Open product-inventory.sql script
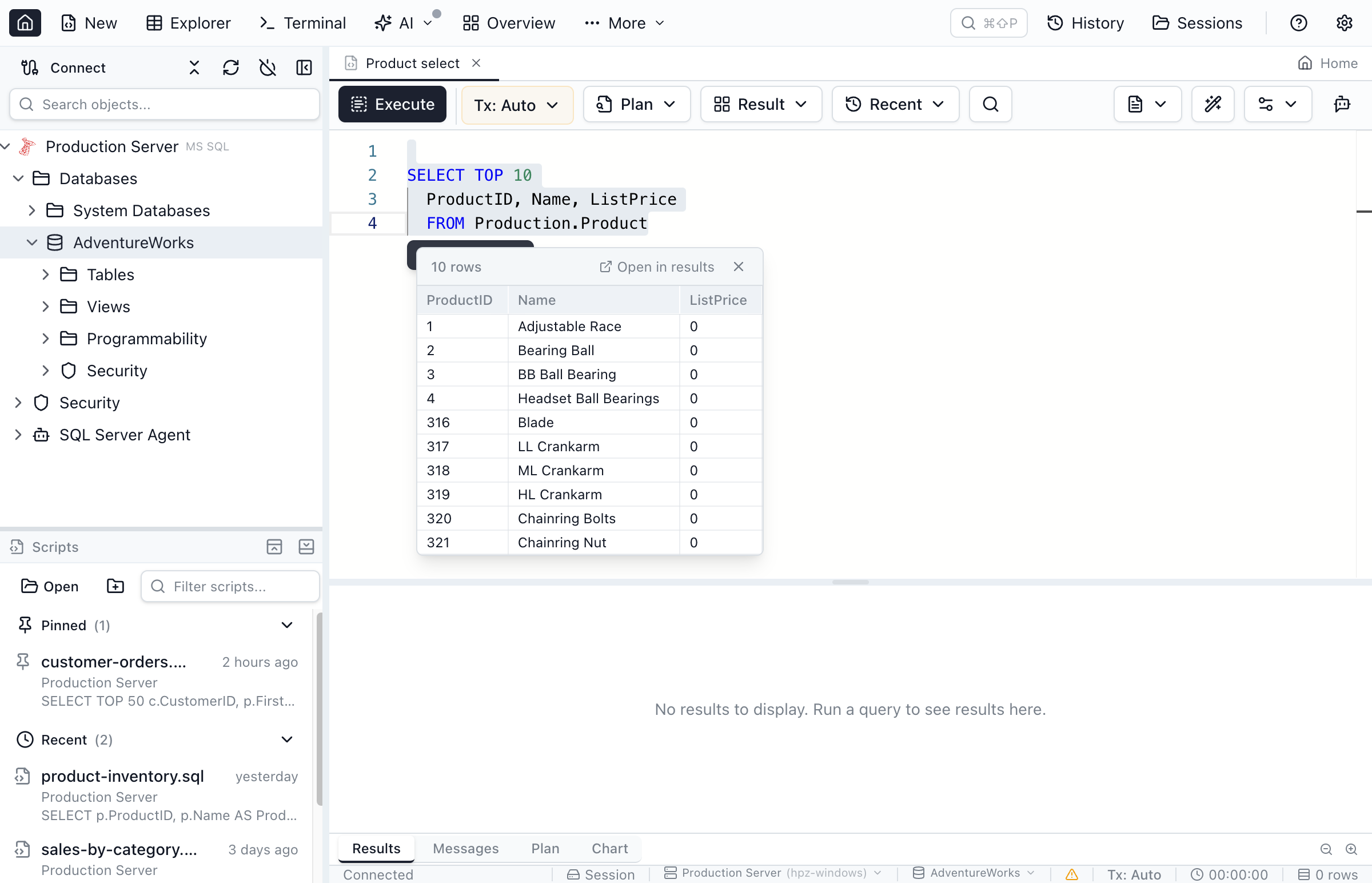Viewport: 1372px width, 883px height. 156,795
